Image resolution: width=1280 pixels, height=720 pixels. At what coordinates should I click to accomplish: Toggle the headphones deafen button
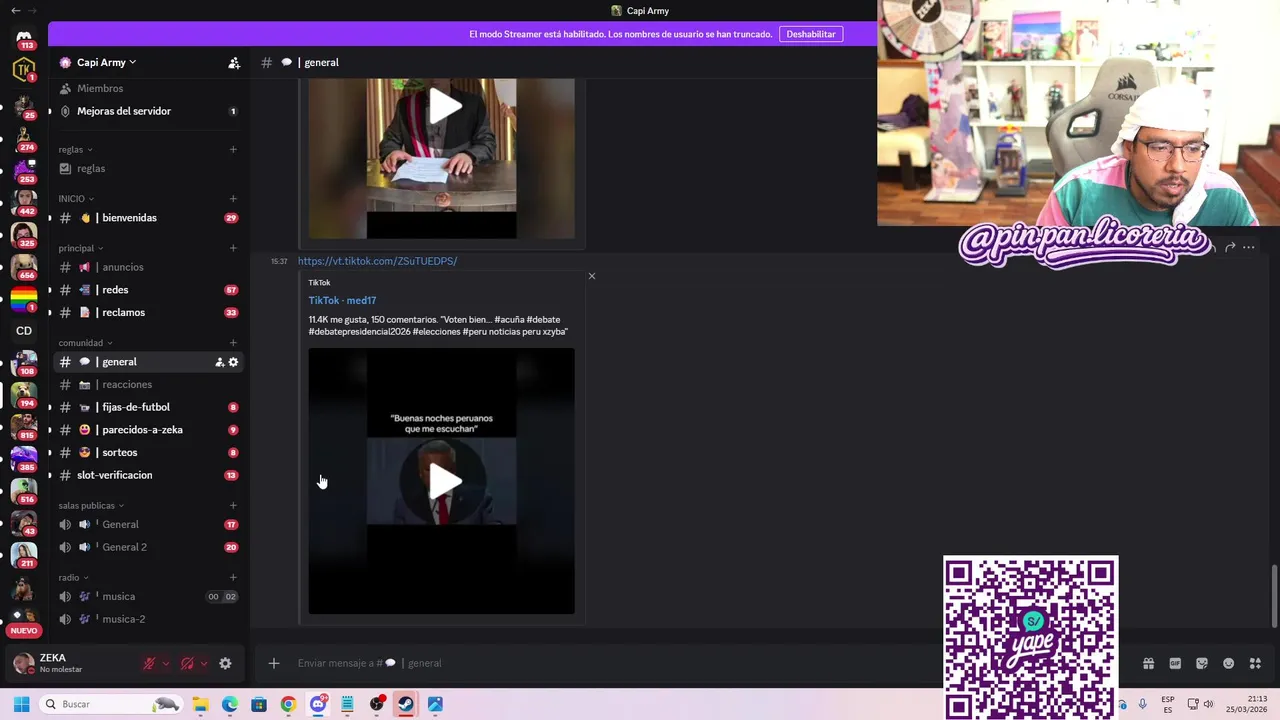click(187, 663)
